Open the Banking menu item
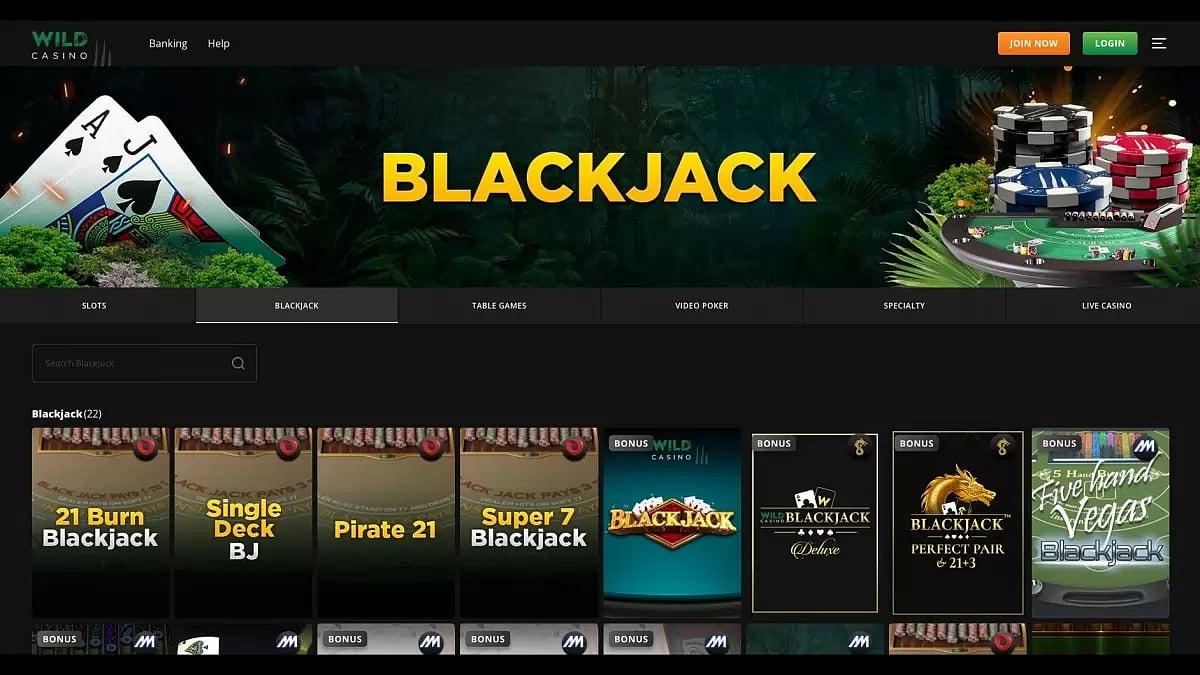The width and height of the screenshot is (1200, 675). (x=167, y=43)
